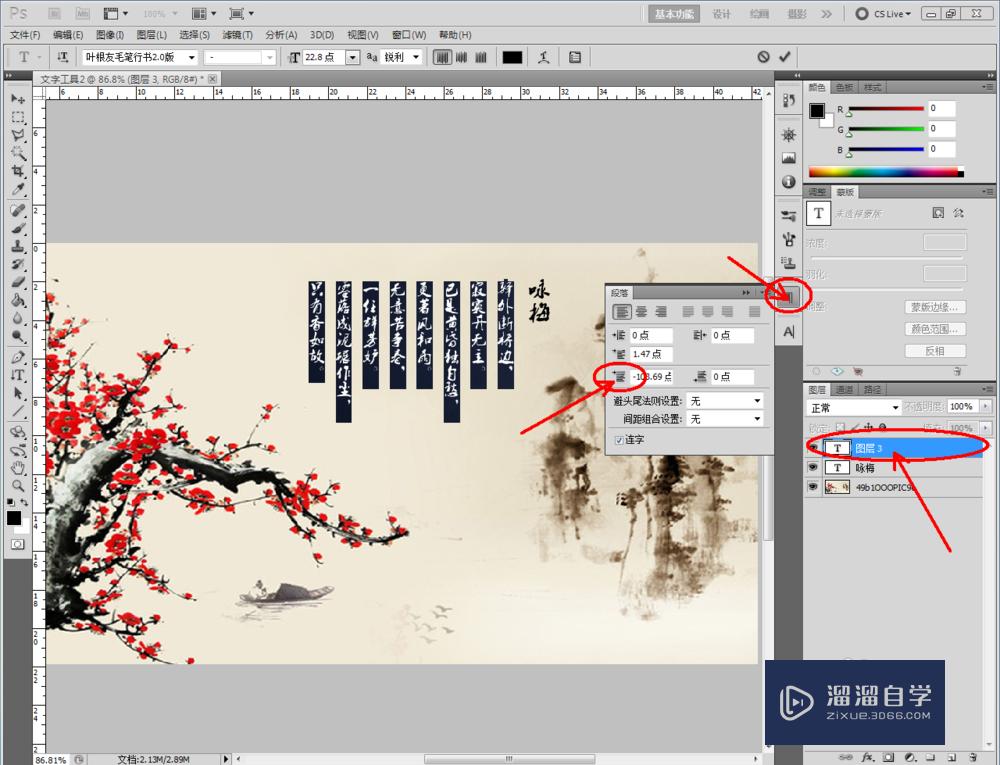Viewport: 1000px width, 765px height.
Task: Open the layer opacity slider arrow
Action: [986, 407]
